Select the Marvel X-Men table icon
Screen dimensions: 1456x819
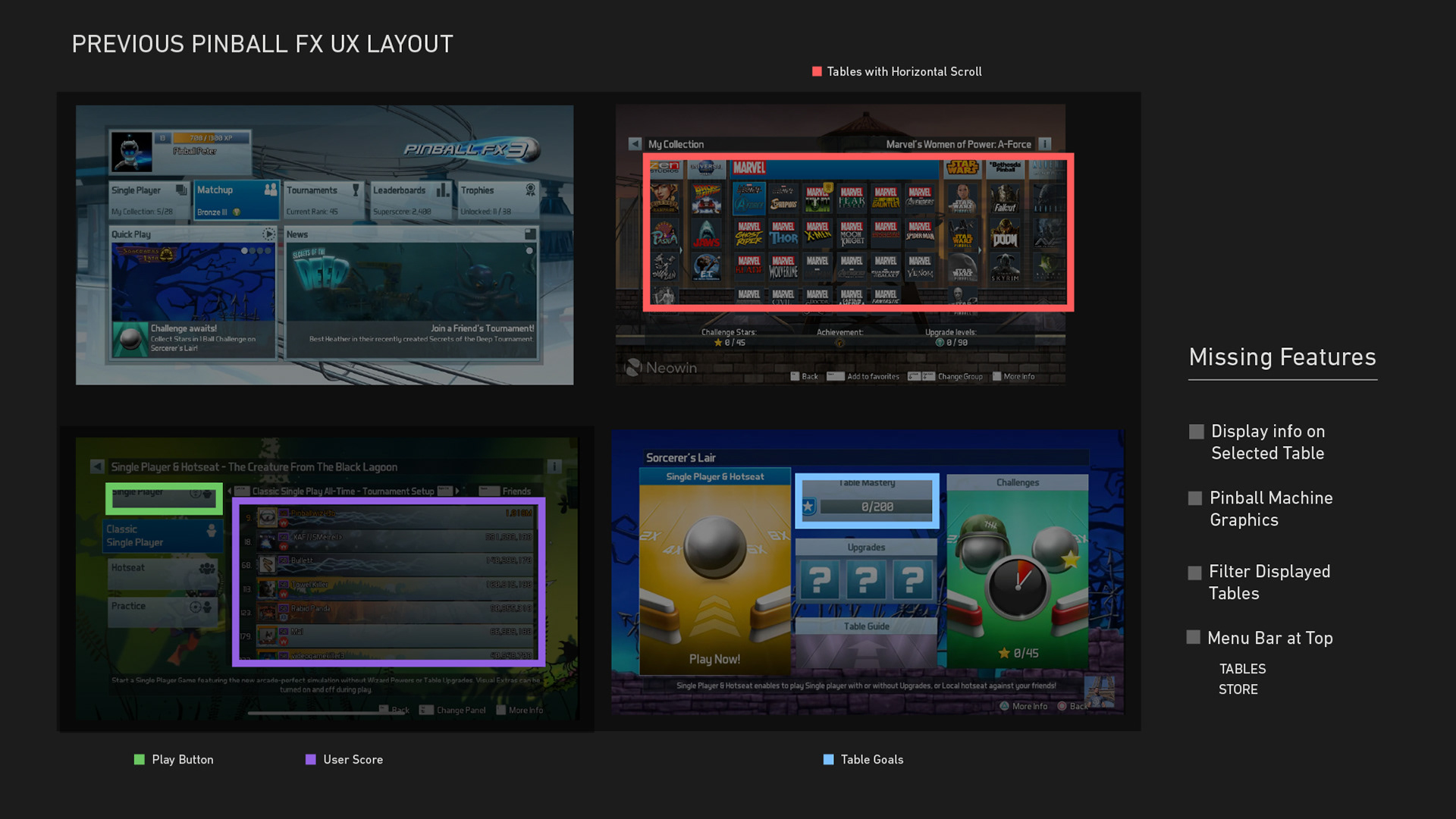[x=817, y=233]
